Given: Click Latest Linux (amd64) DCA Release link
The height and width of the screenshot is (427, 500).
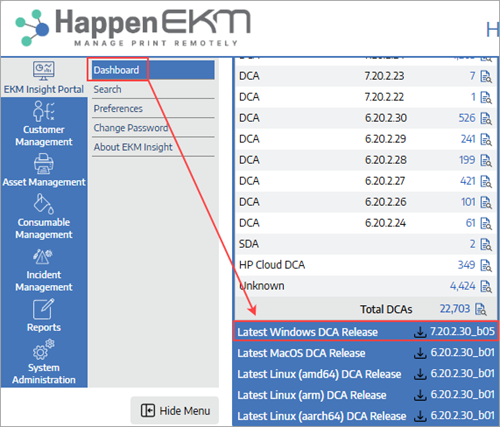Looking at the screenshot, I should 319,374.
